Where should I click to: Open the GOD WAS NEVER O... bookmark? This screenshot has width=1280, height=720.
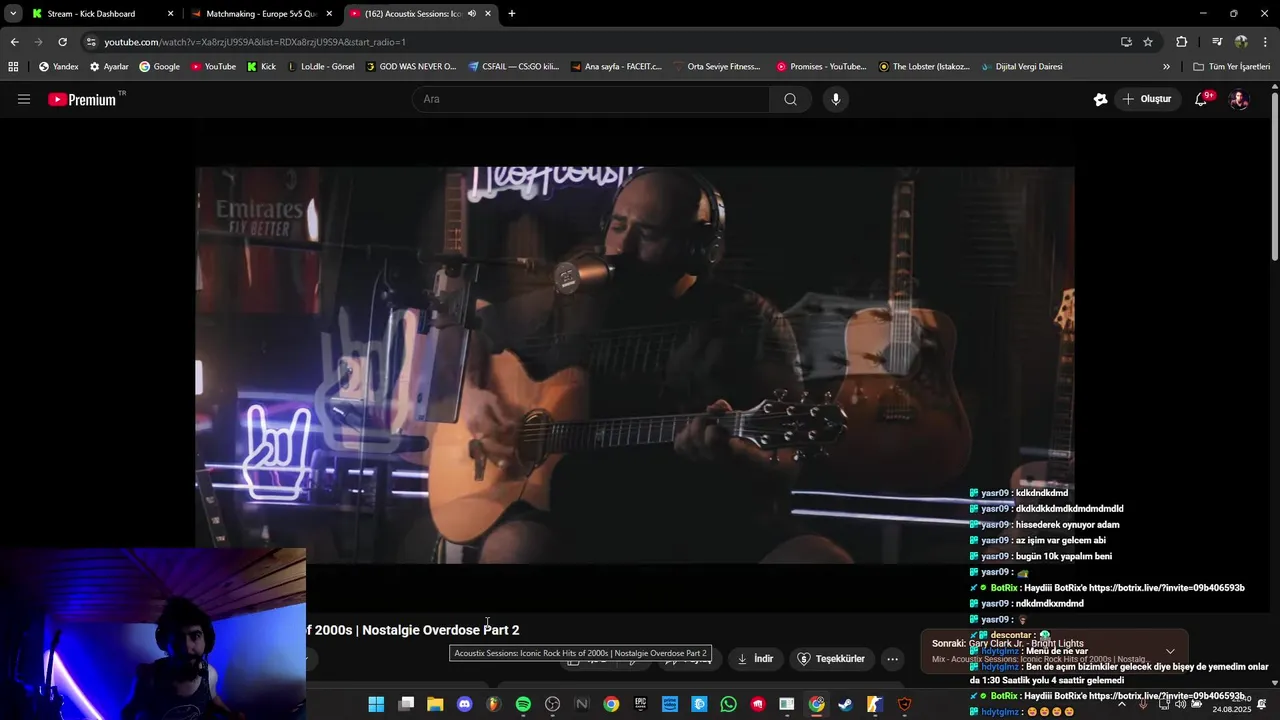pos(411,67)
